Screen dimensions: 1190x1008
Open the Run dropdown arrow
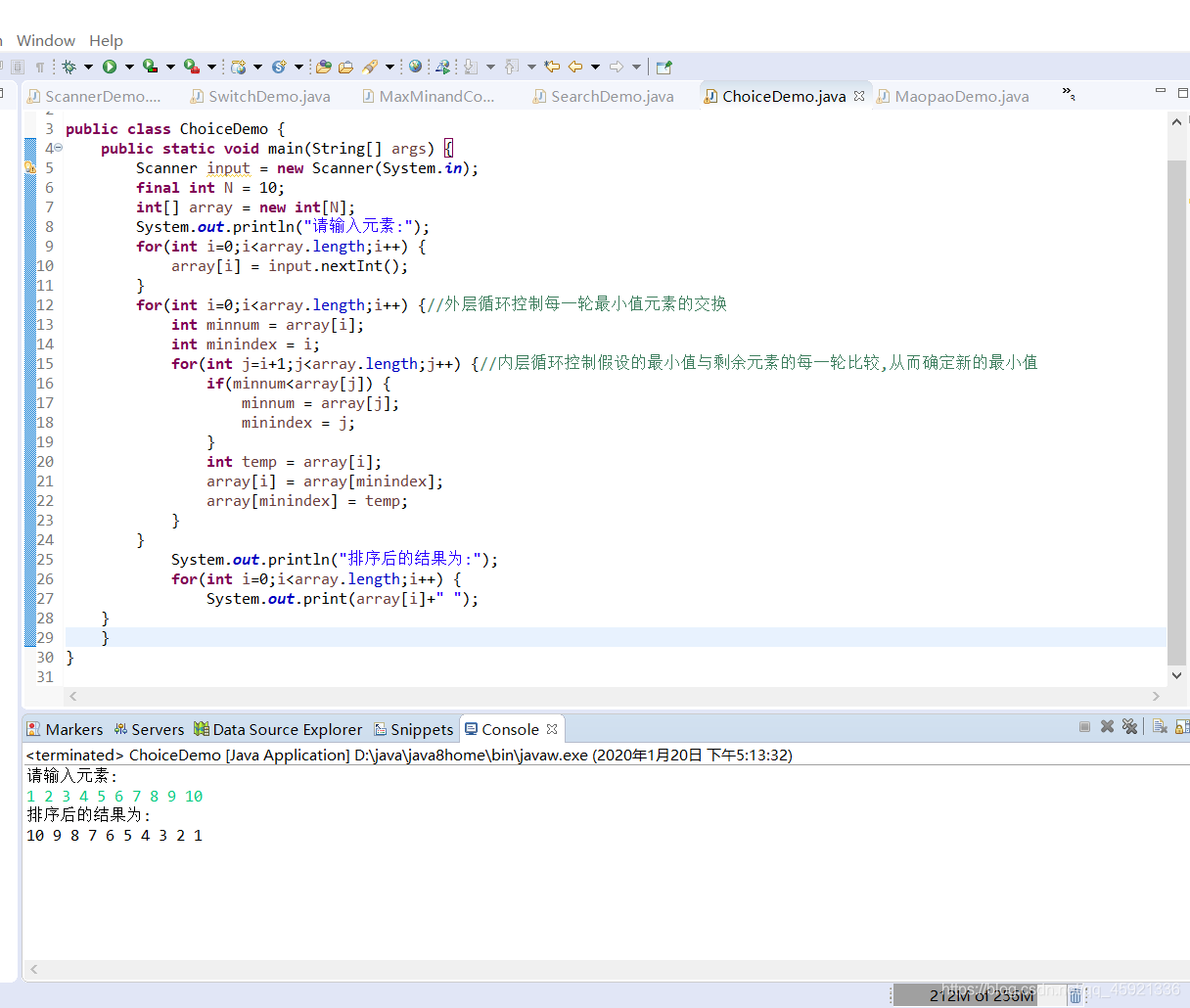[x=129, y=67]
